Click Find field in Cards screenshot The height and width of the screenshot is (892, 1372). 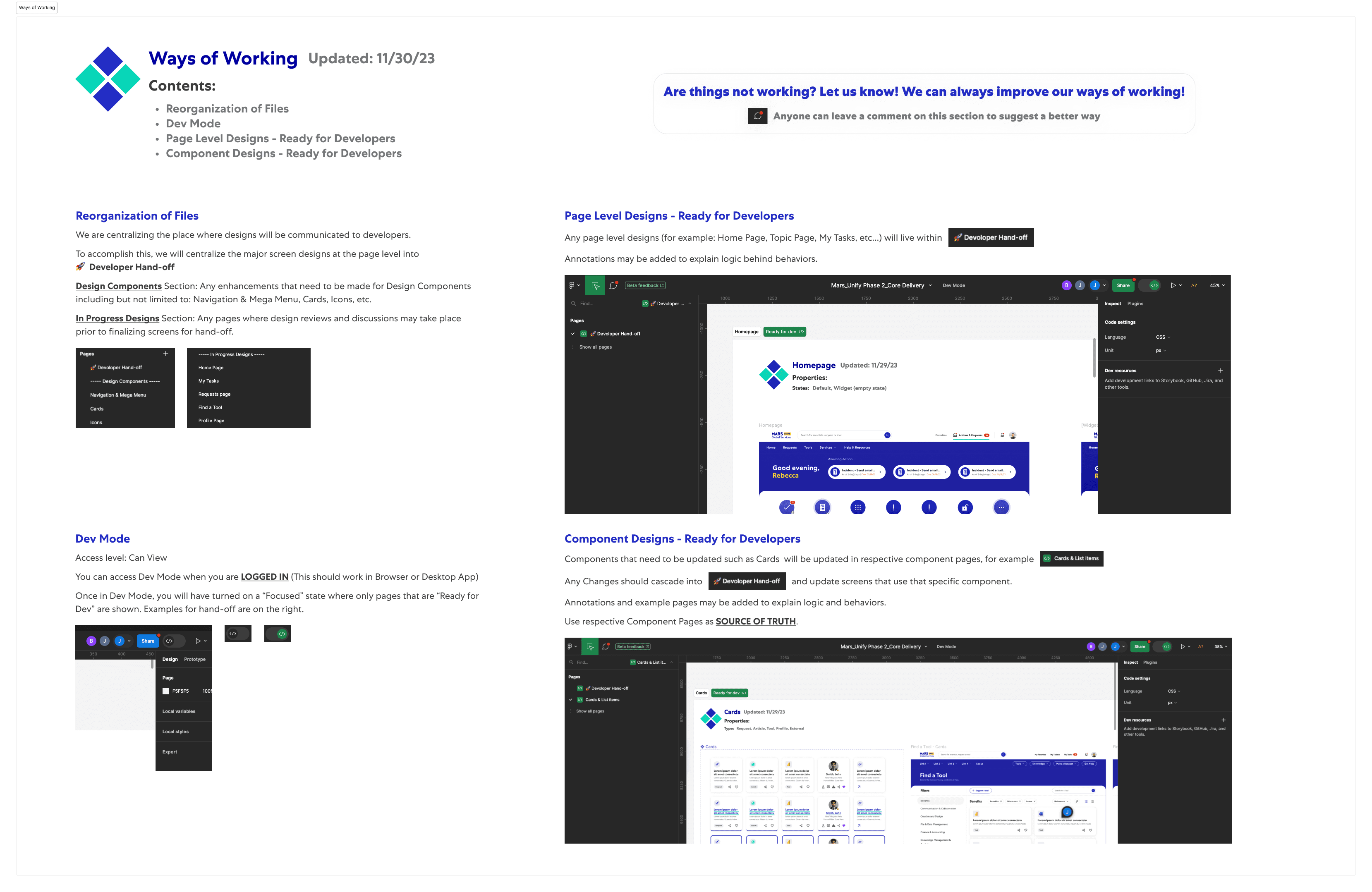click(x=596, y=662)
